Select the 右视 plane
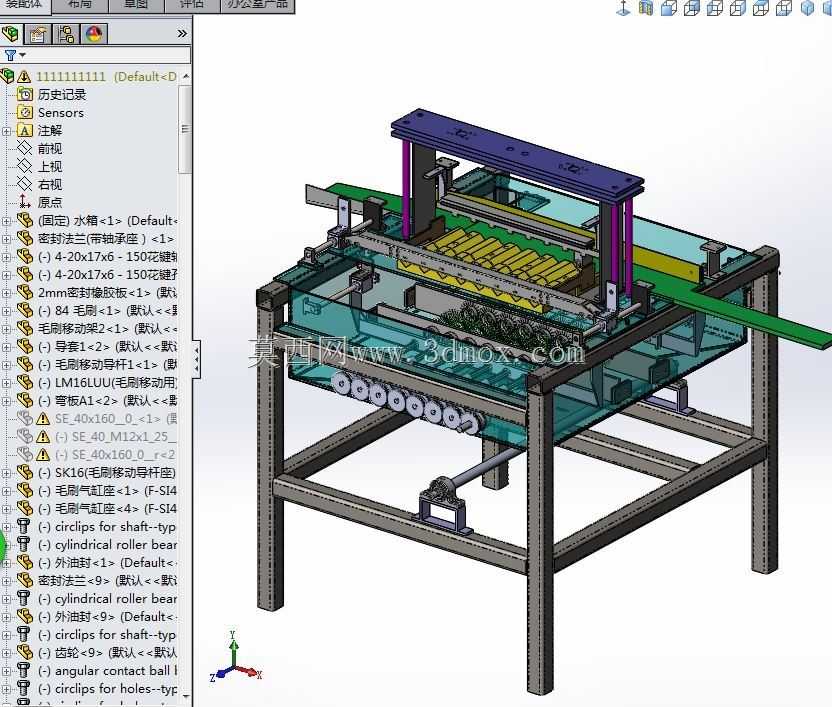 pyautogui.click(x=49, y=185)
